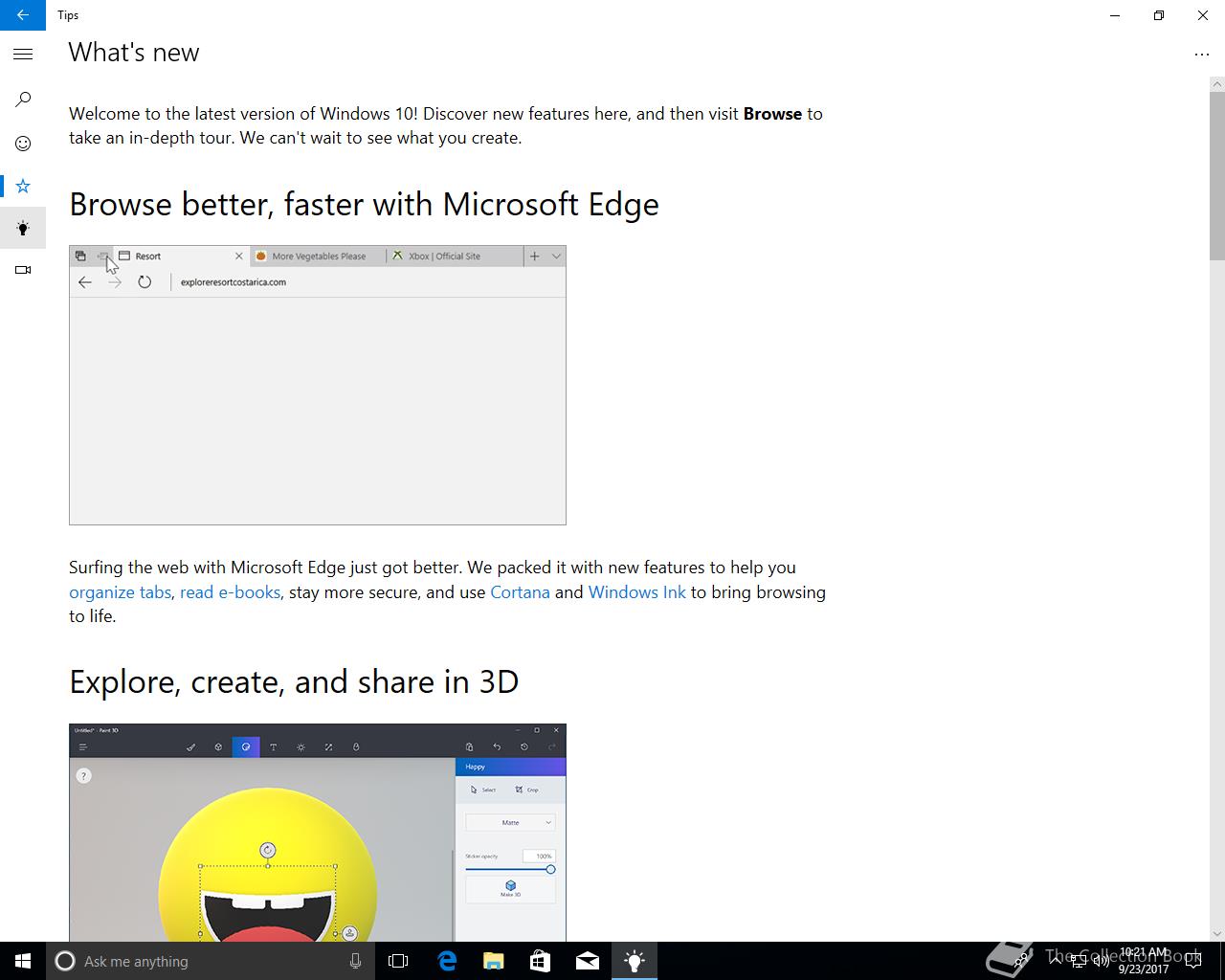The height and width of the screenshot is (980, 1225).
Task: Click the organize tabs link
Action: click(x=120, y=592)
